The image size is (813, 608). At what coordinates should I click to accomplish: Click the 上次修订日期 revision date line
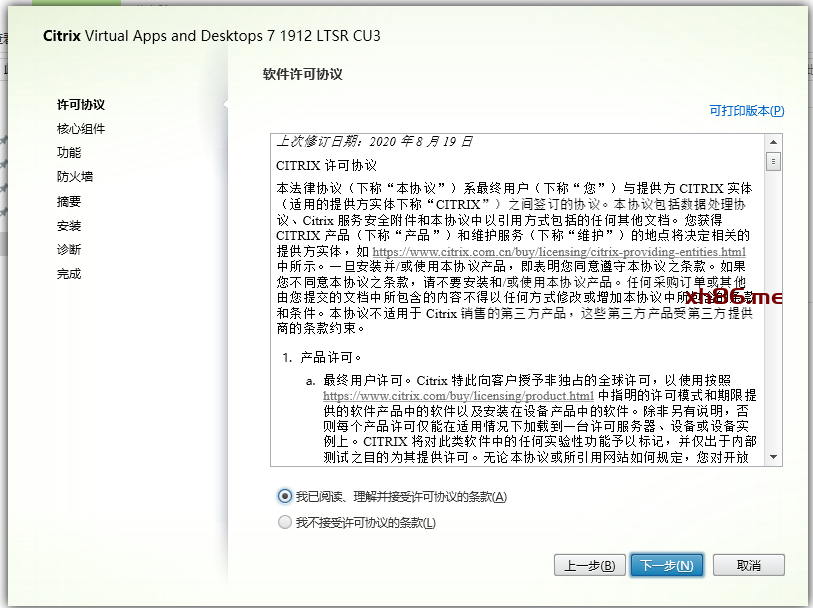374,142
